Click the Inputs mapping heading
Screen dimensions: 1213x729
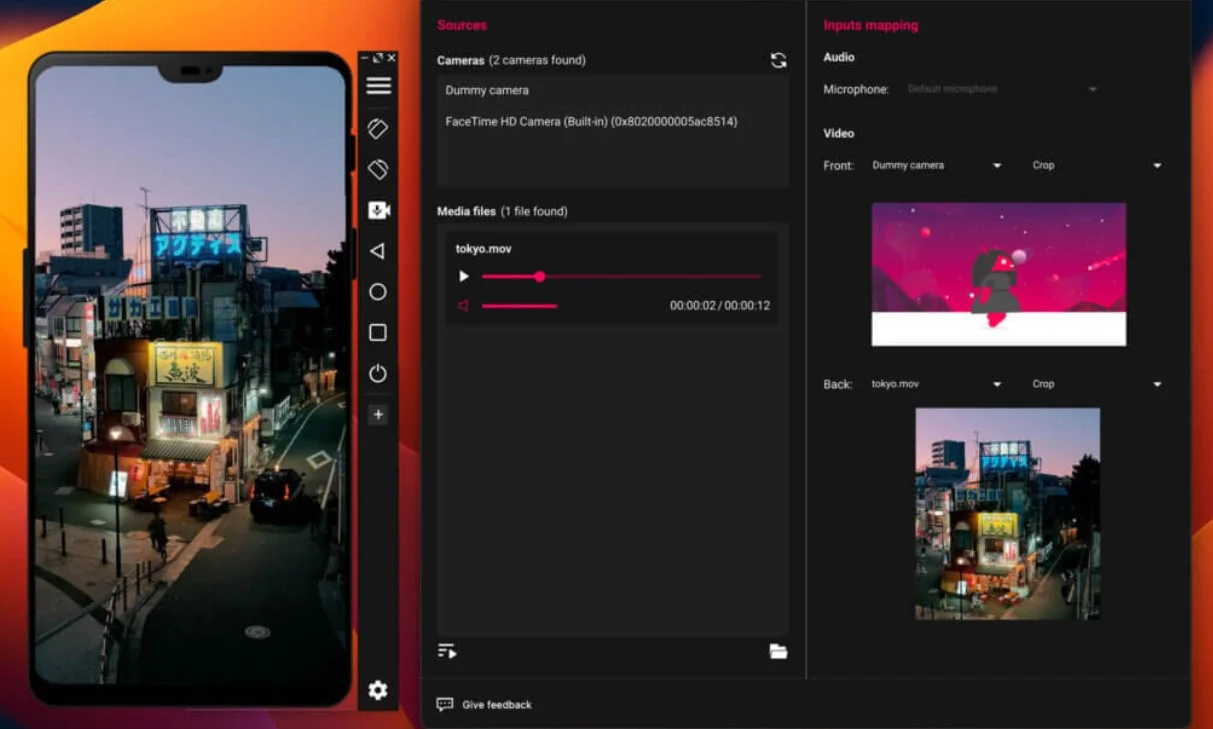click(871, 25)
